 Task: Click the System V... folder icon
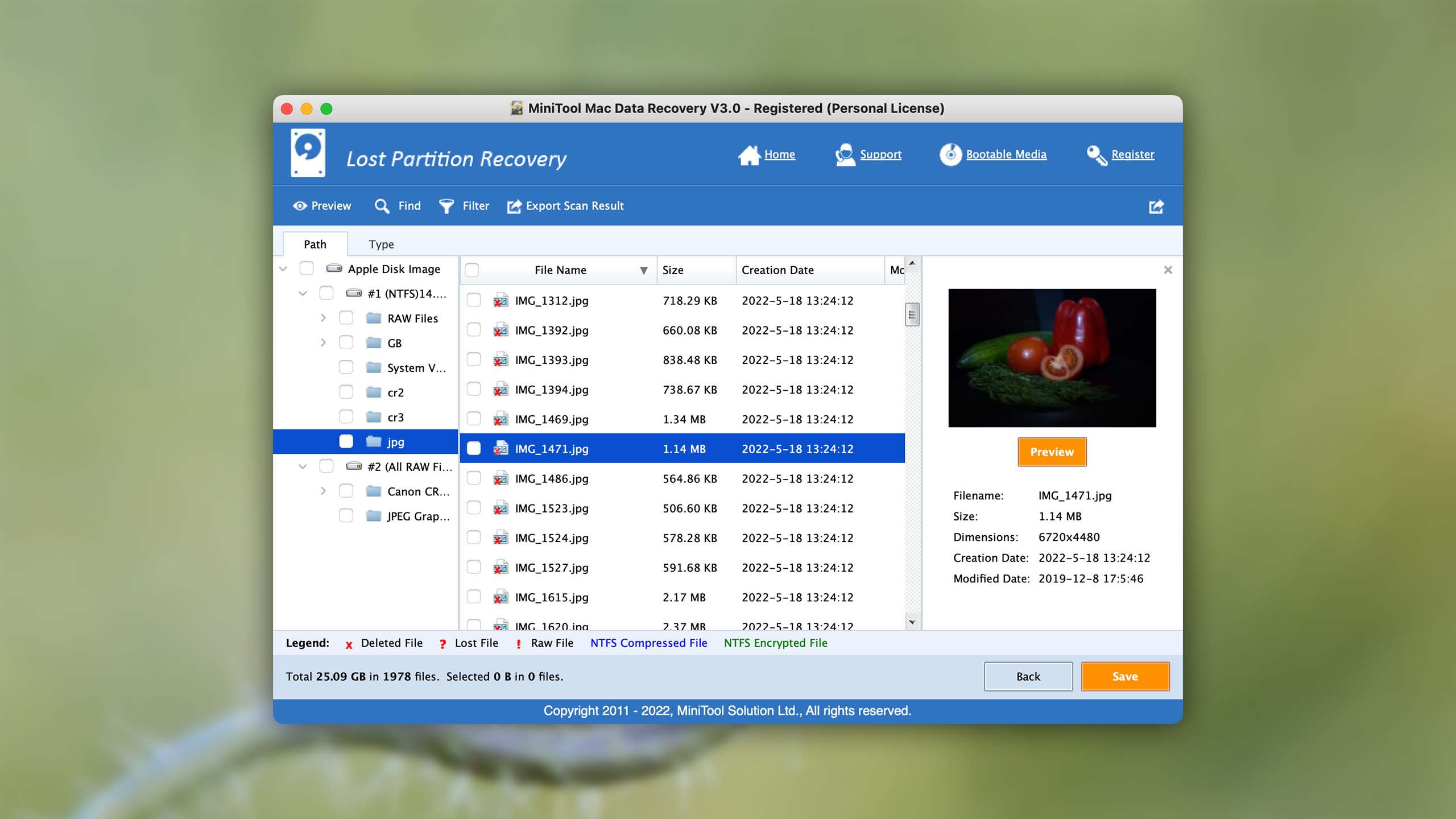374,367
